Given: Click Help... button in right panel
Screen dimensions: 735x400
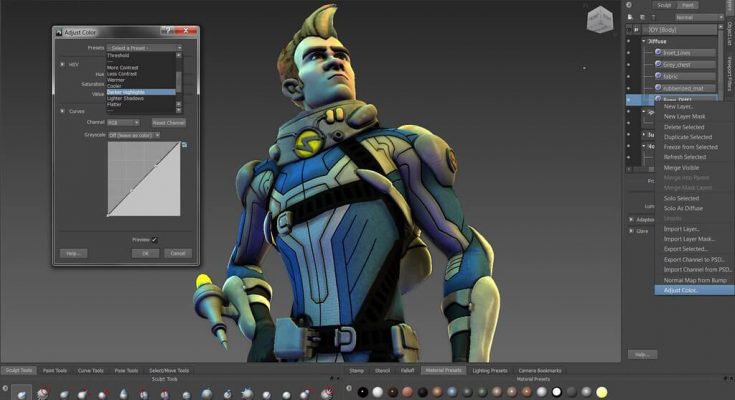Looking at the screenshot, I should (x=642, y=355).
